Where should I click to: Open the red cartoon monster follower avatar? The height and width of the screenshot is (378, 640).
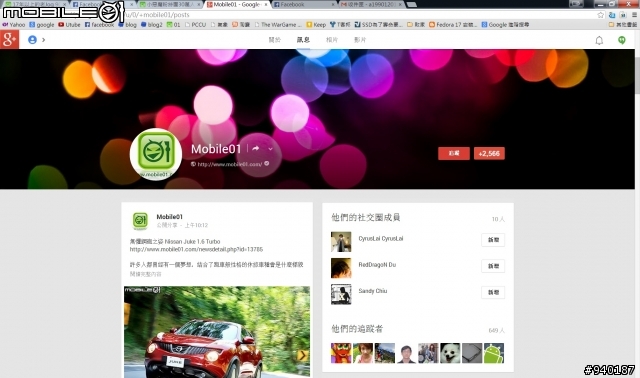(341, 353)
